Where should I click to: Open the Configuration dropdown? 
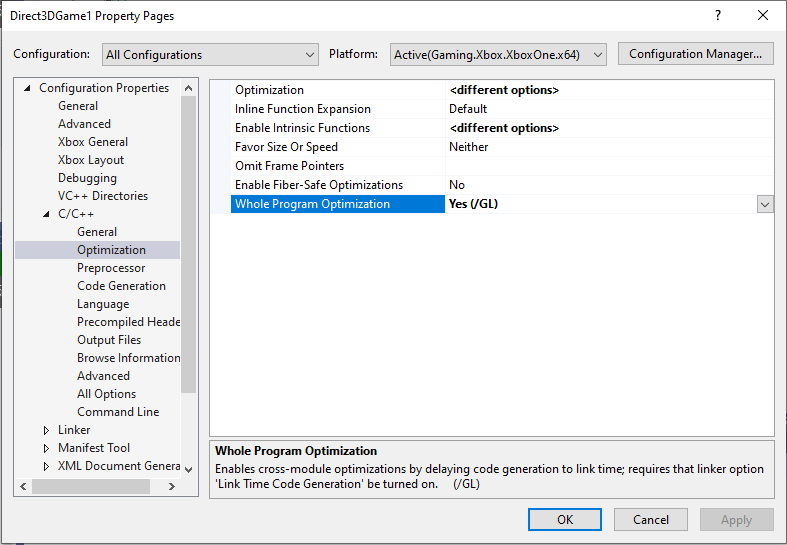point(210,55)
